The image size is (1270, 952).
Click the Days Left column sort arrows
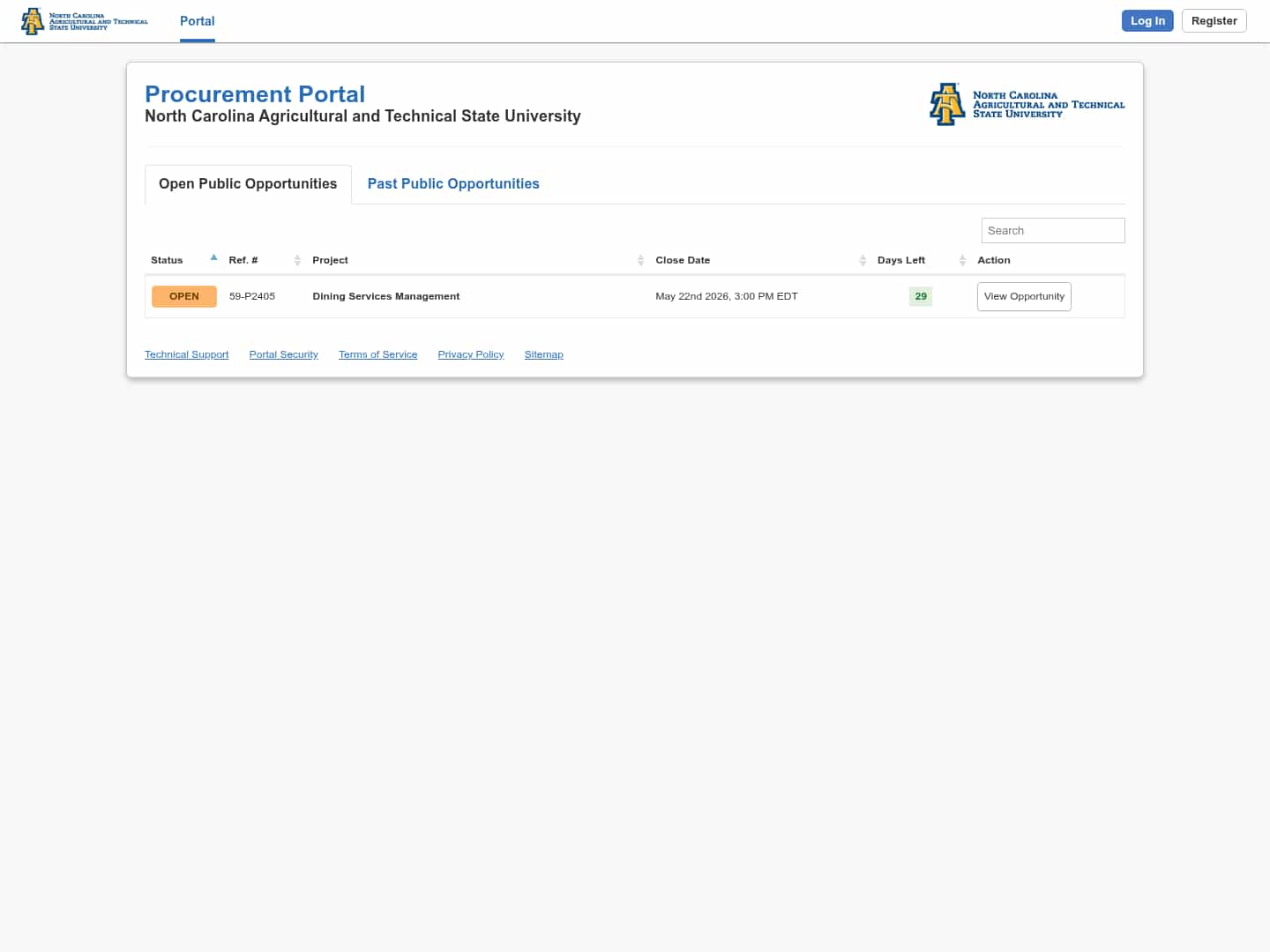(962, 260)
